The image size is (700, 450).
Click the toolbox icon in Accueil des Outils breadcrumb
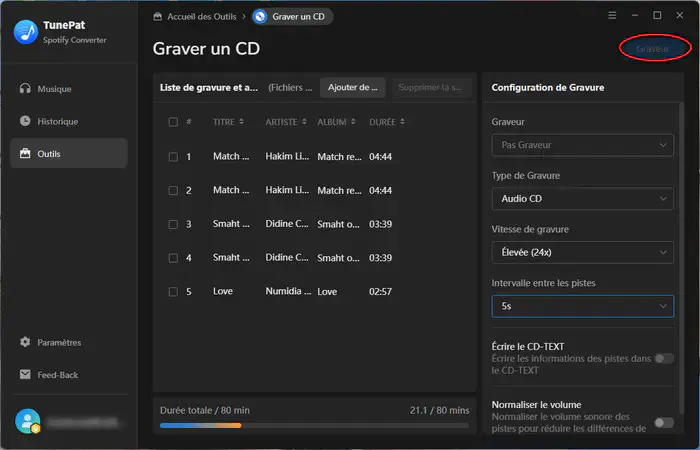click(x=158, y=17)
